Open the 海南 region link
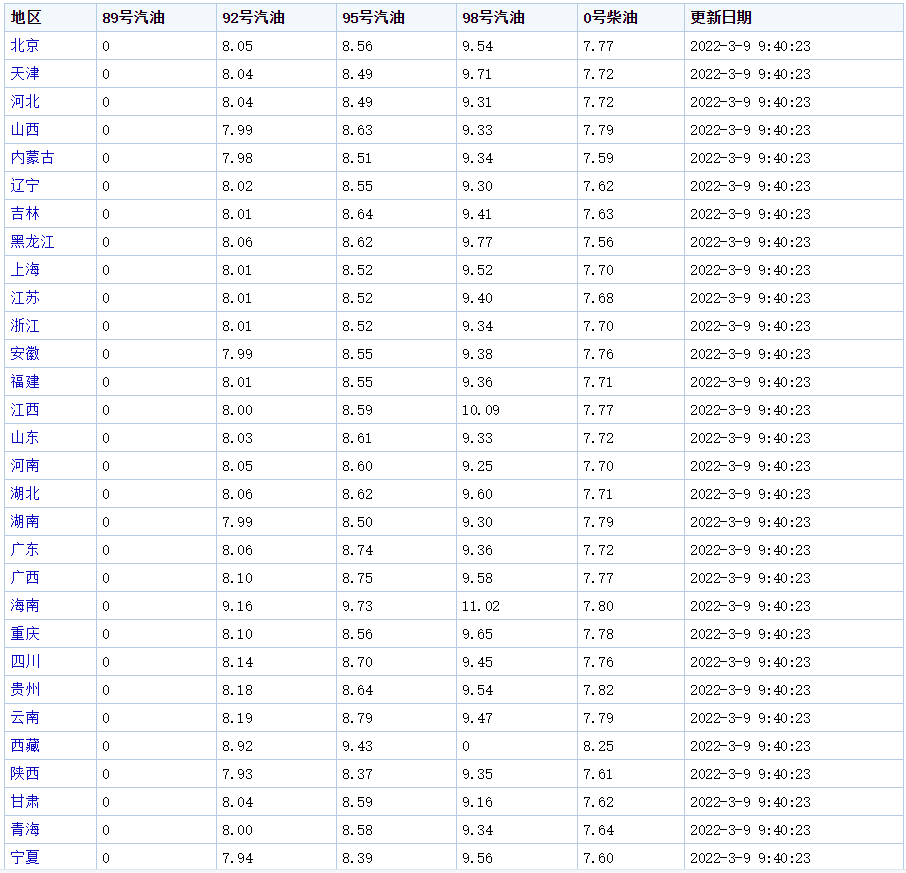The image size is (906, 873). click(x=25, y=606)
